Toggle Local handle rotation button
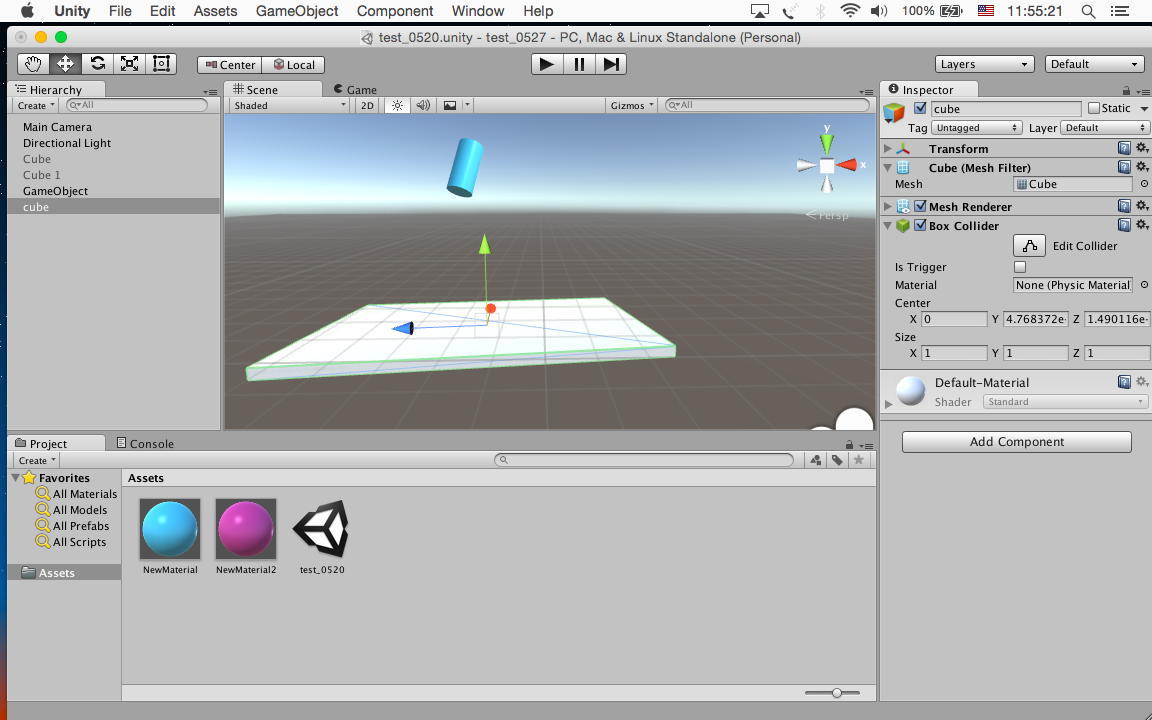 click(x=294, y=65)
